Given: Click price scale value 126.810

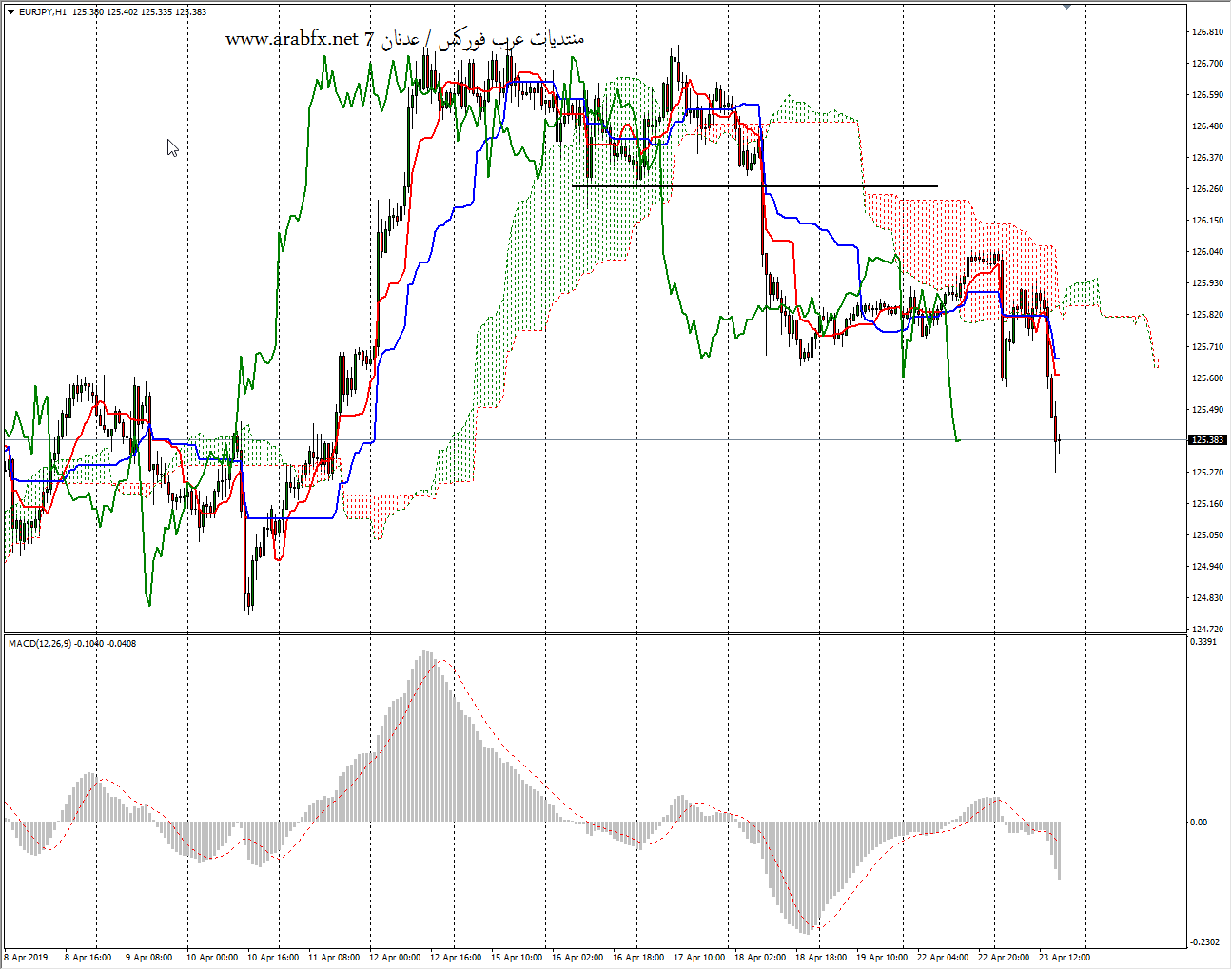Looking at the screenshot, I should click(1206, 32).
